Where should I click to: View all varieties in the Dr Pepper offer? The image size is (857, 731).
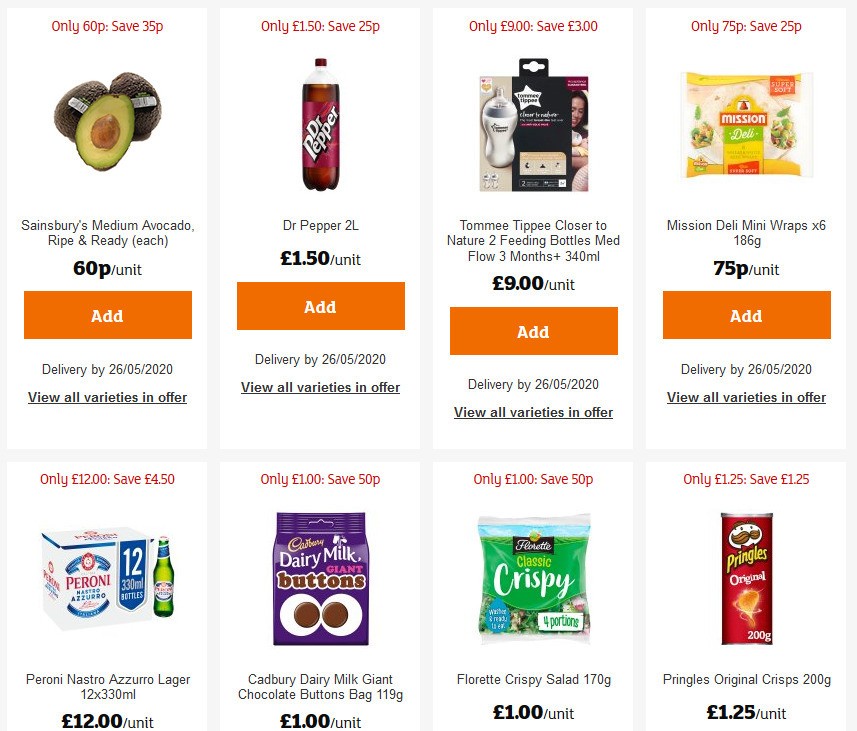(x=320, y=387)
